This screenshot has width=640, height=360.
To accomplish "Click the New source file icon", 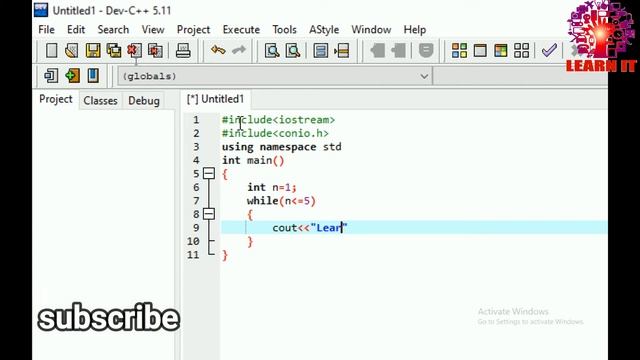I will [x=51, y=51].
